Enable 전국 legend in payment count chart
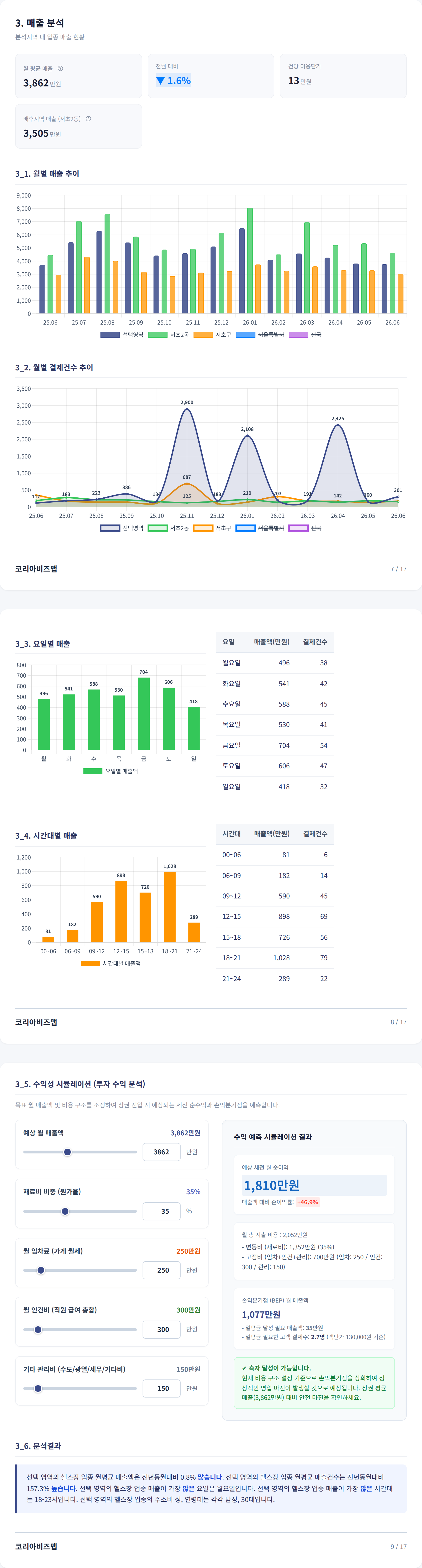 pos(305,528)
